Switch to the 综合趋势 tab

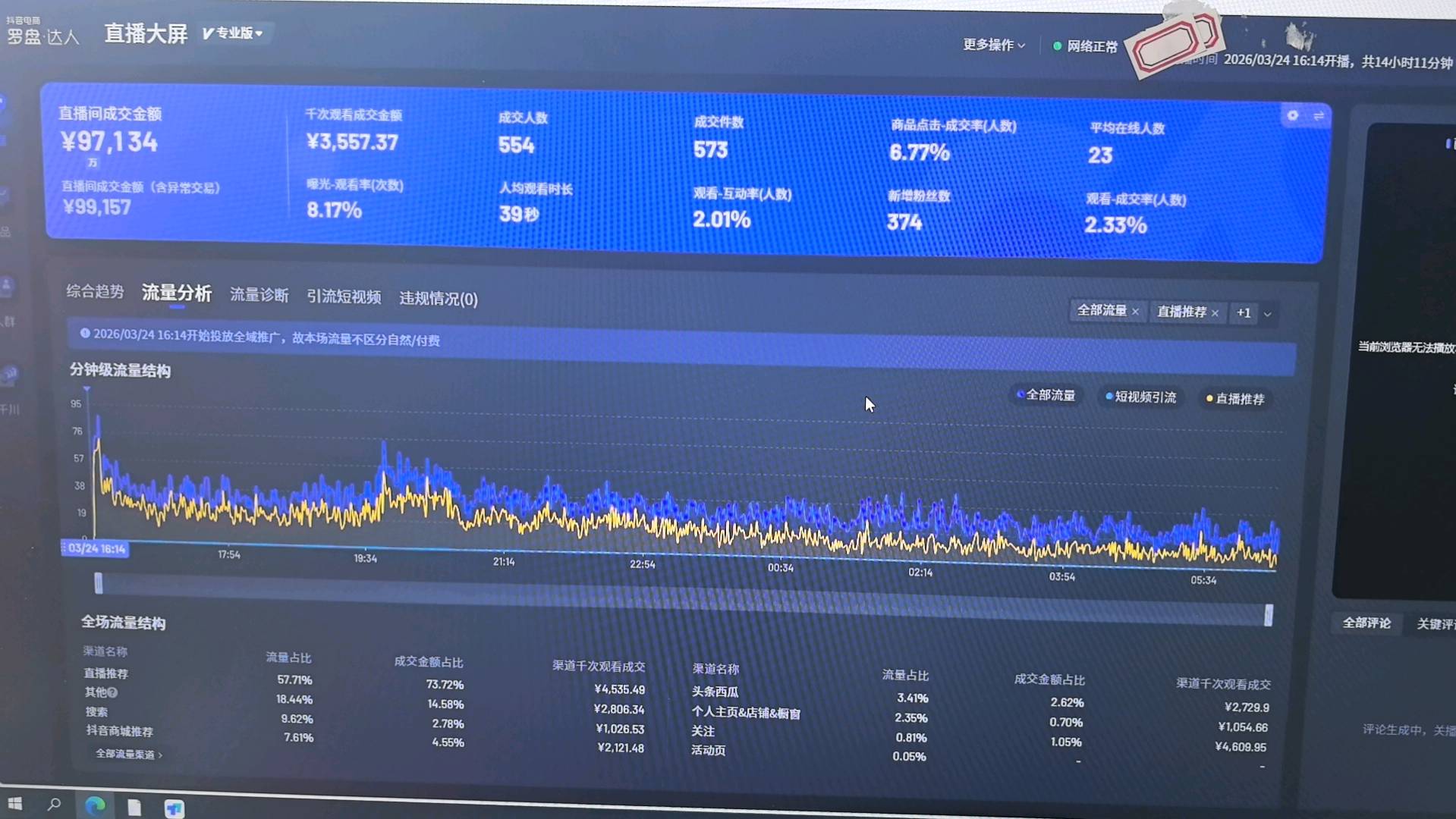95,293
